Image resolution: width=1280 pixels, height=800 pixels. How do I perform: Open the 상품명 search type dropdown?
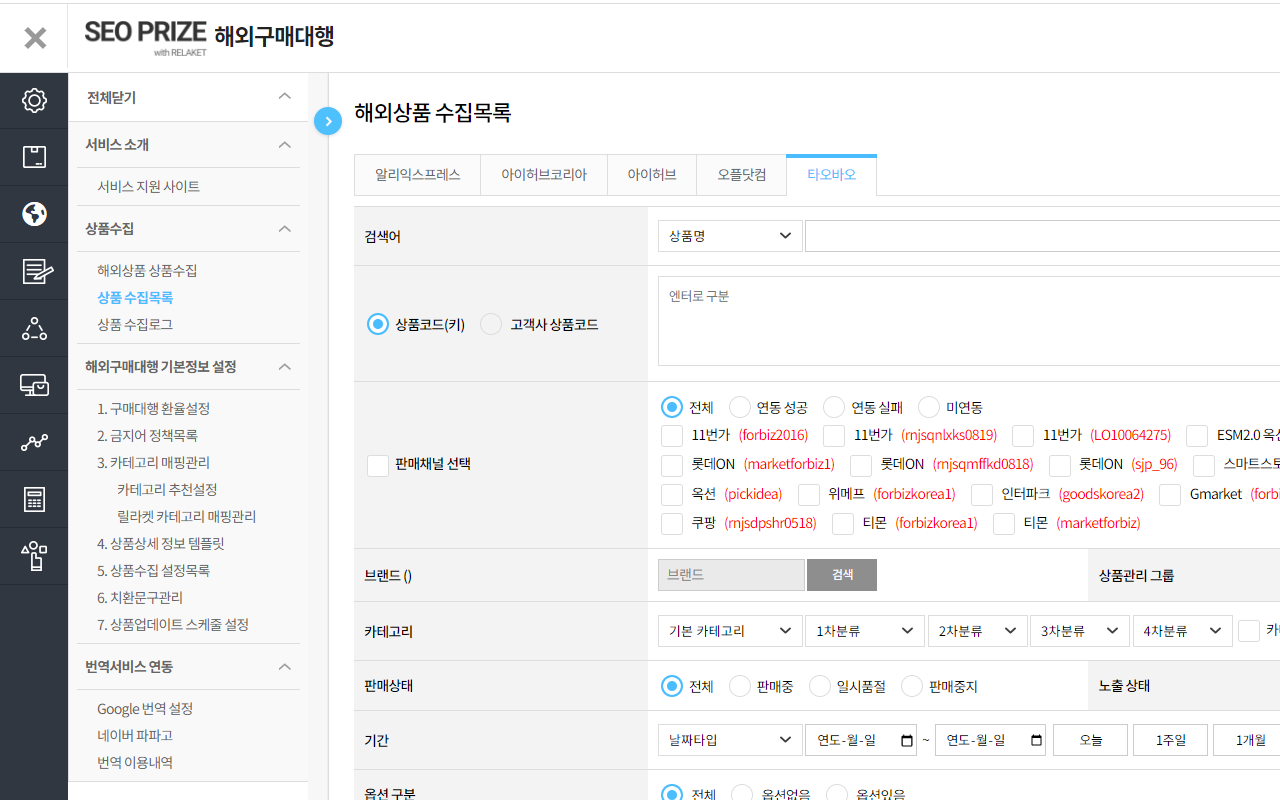point(729,235)
